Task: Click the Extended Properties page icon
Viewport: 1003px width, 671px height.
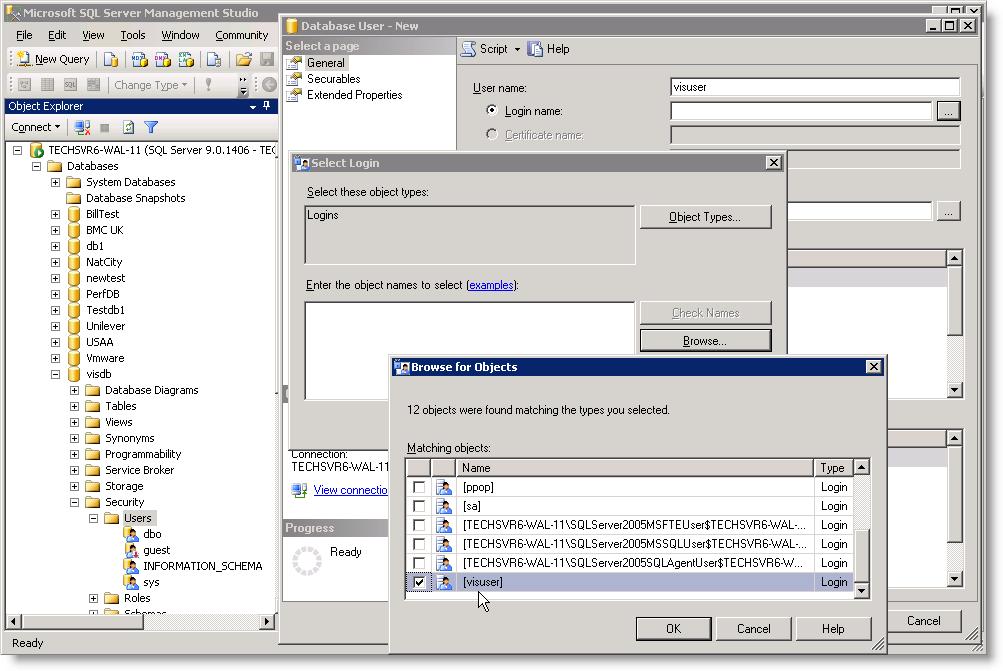Action: point(294,95)
